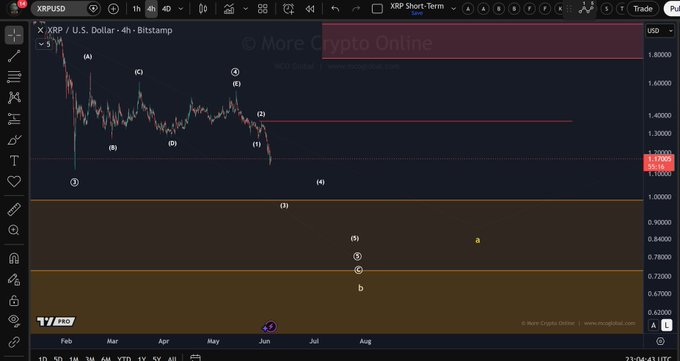Select the yellow 'a' wave label

[477, 240]
